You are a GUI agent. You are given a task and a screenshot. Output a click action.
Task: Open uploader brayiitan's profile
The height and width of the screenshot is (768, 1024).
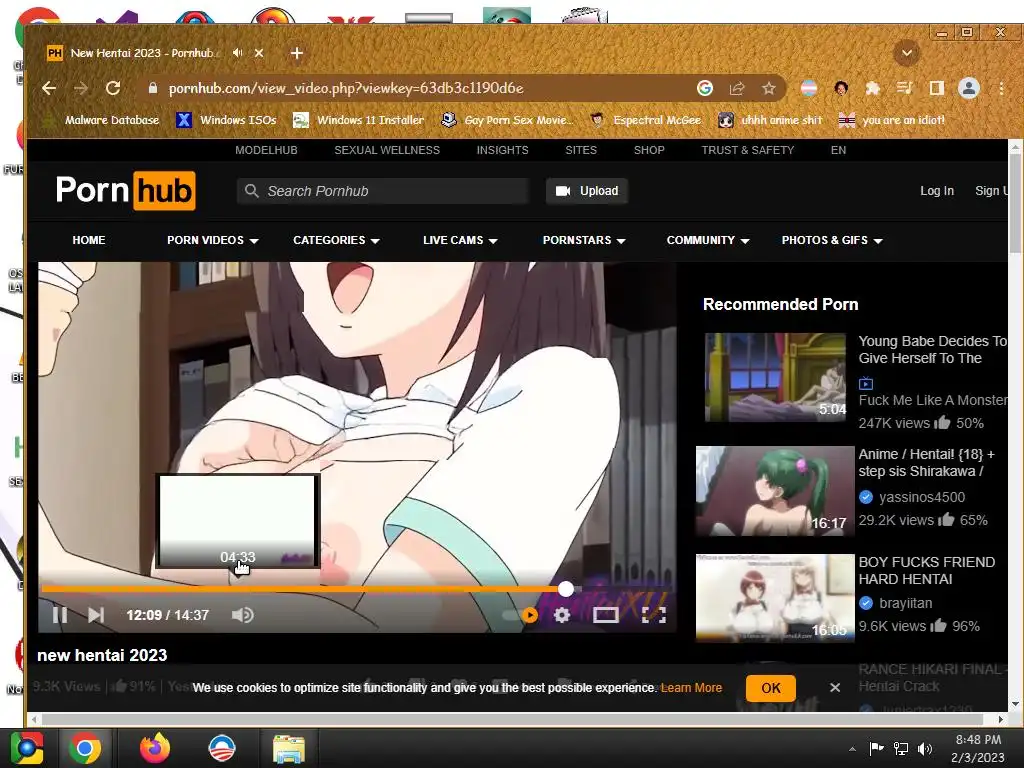tap(905, 603)
